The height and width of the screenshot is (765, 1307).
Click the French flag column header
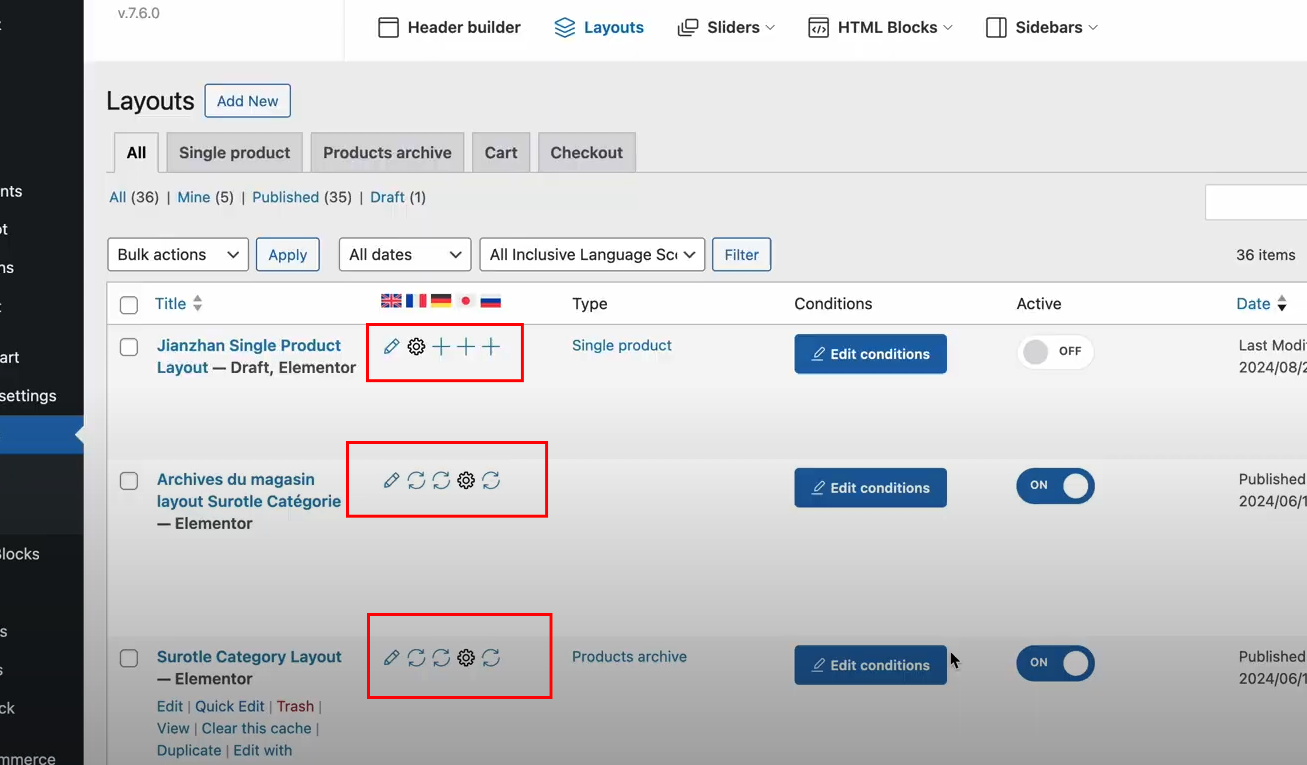pyautogui.click(x=416, y=301)
